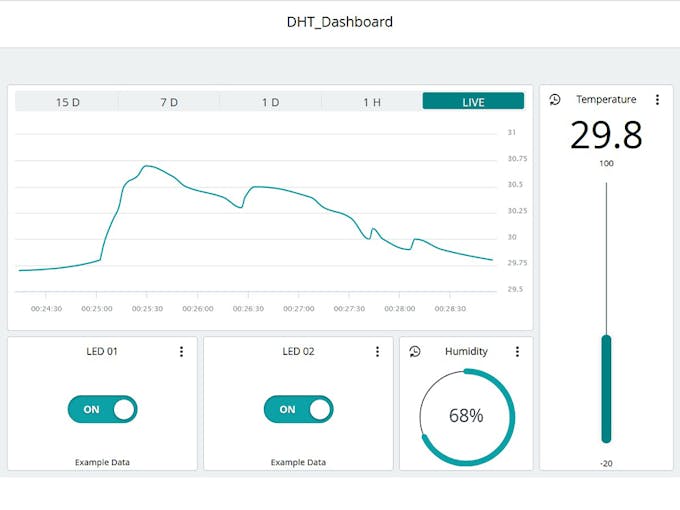Click Example Data label under LED 02
680x510 pixels.
point(298,462)
